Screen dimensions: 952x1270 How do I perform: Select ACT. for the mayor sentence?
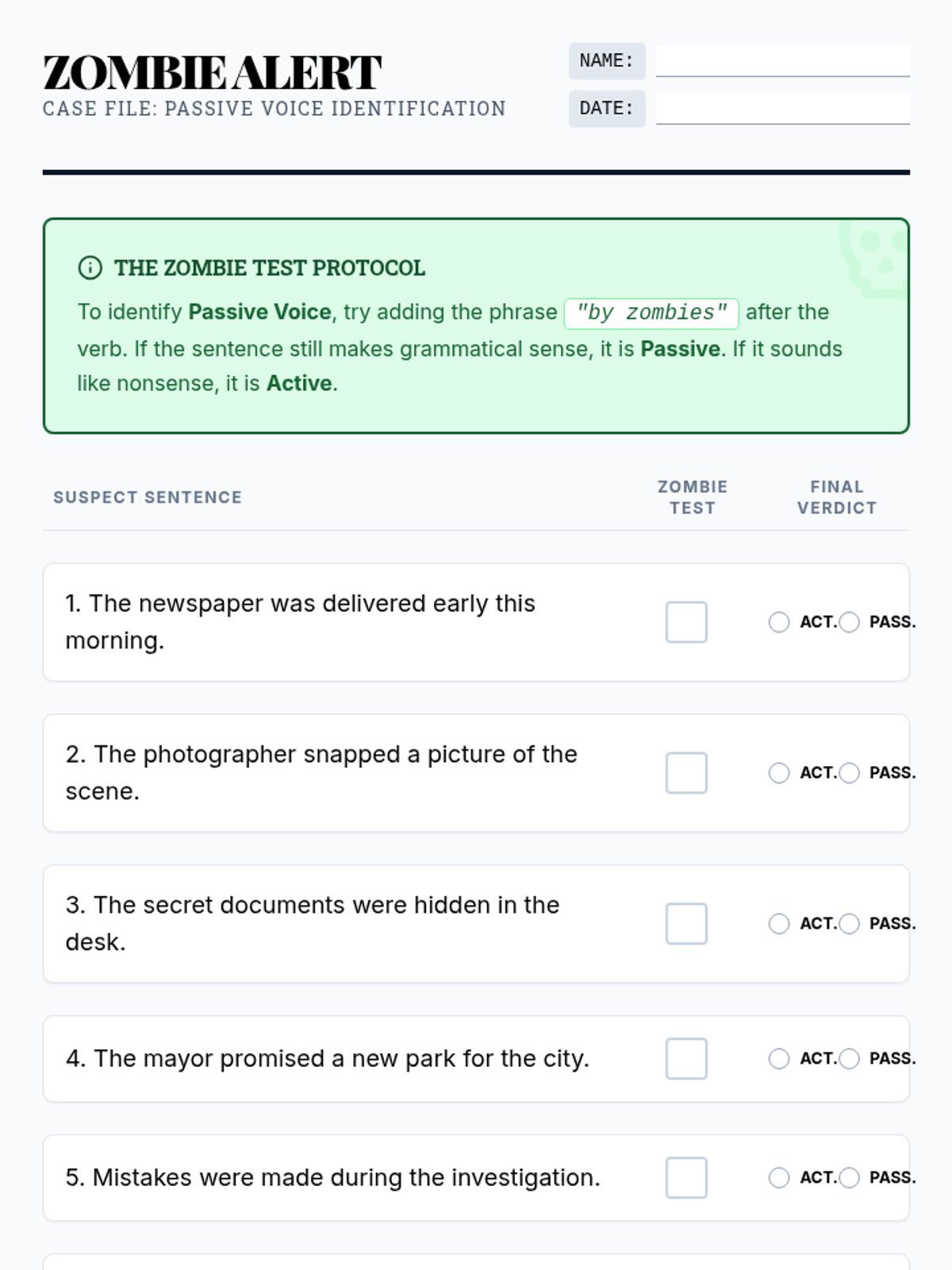(779, 1058)
